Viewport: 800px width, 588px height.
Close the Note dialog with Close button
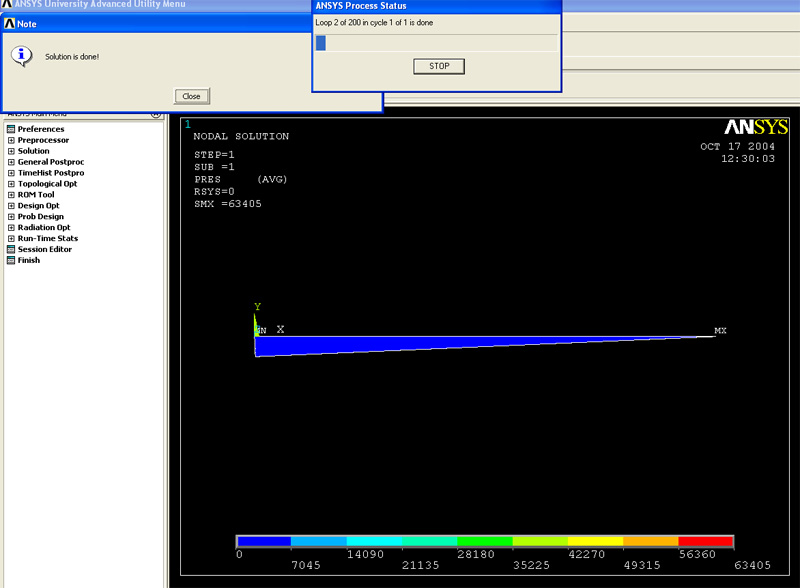click(x=191, y=96)
